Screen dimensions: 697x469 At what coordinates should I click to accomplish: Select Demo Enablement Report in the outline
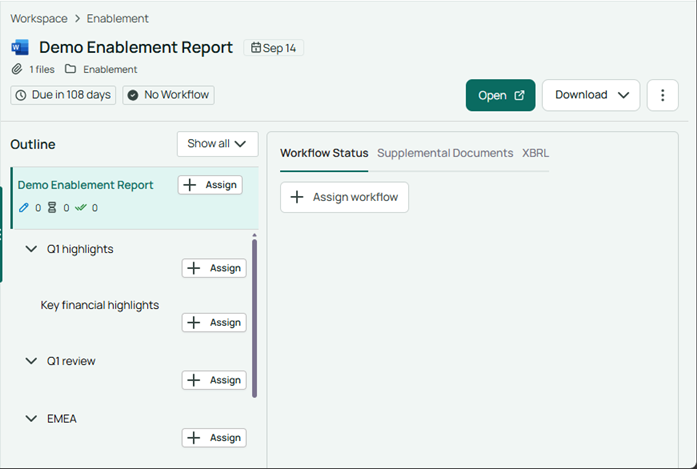(x=85, y=185)
